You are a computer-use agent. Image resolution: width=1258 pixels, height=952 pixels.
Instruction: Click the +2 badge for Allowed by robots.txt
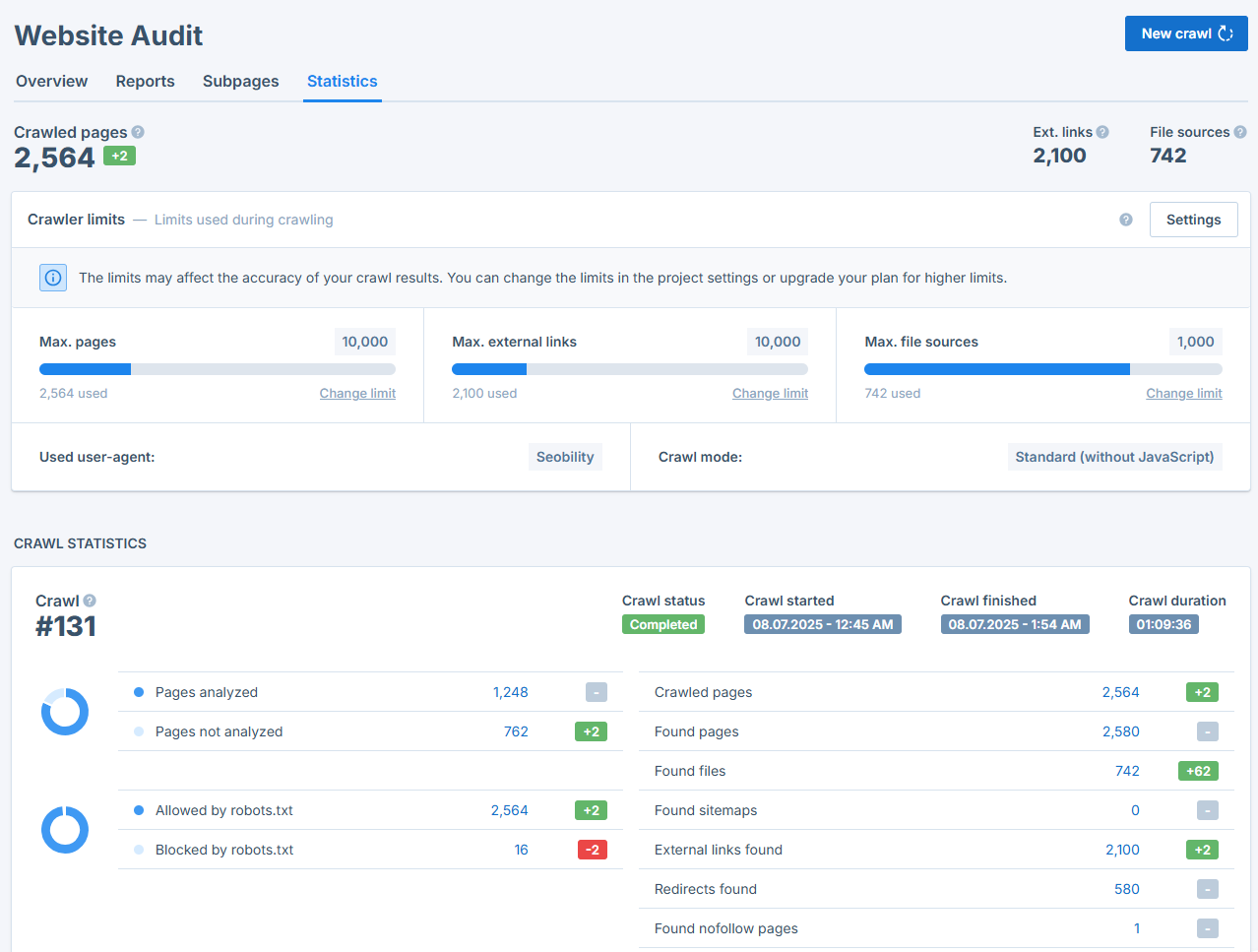[x=591, y=810]
